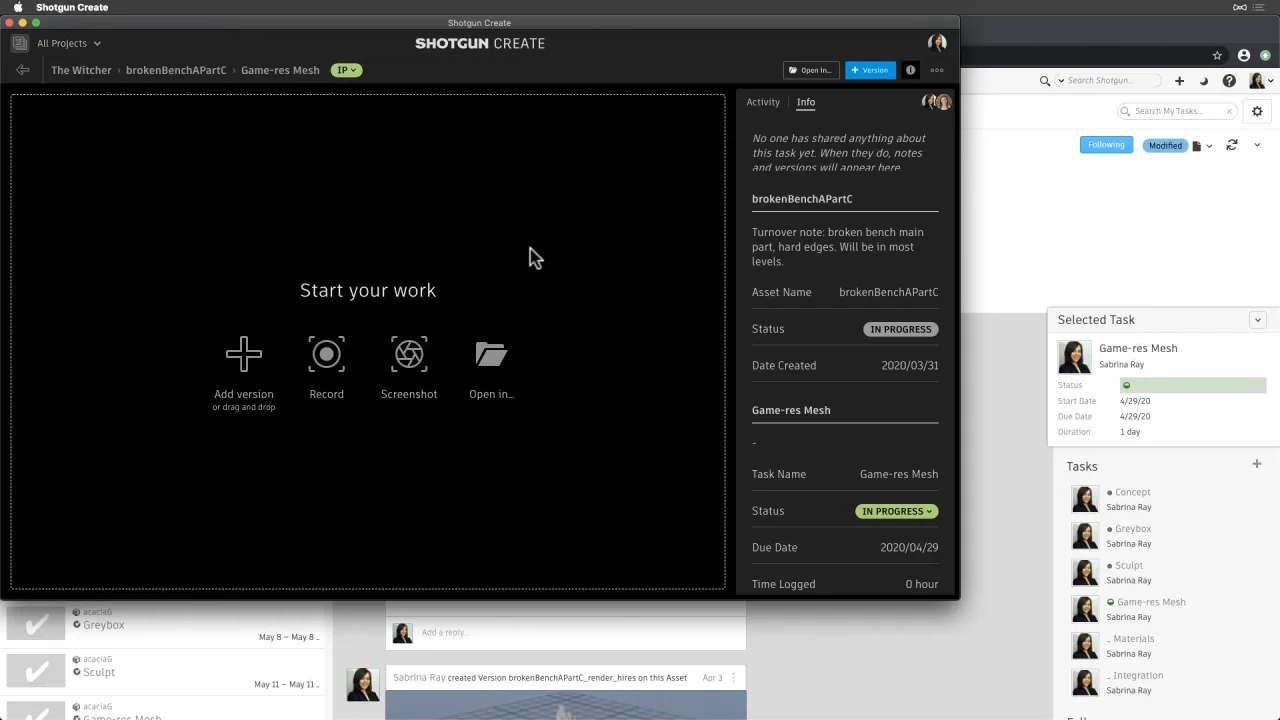Click the Record icon
Screen dimensions: 1280x720
[x=326, y=354]
